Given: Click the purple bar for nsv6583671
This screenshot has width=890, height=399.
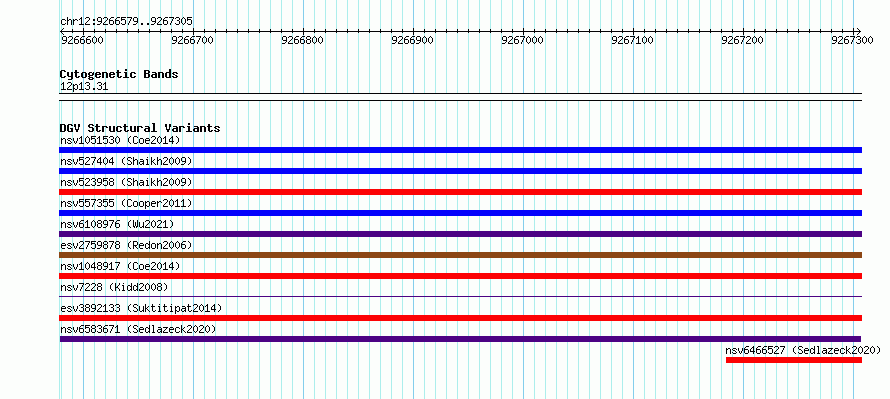Looking at the screenshot, I should point(460,339).
